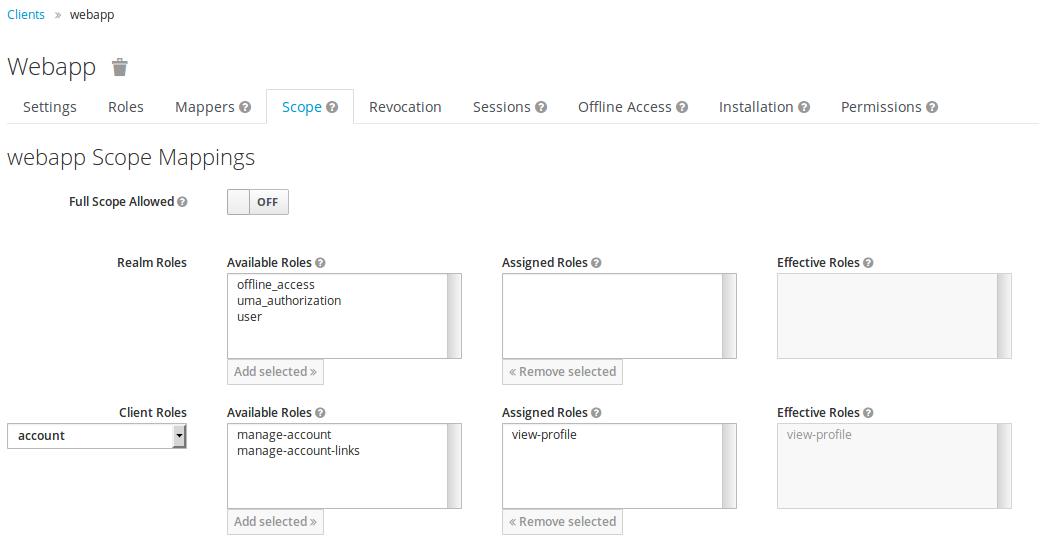The height and width of the screenshot is (547, 1039).
Task: Open help icon next to Installation tab
Action: coord(804,107)
